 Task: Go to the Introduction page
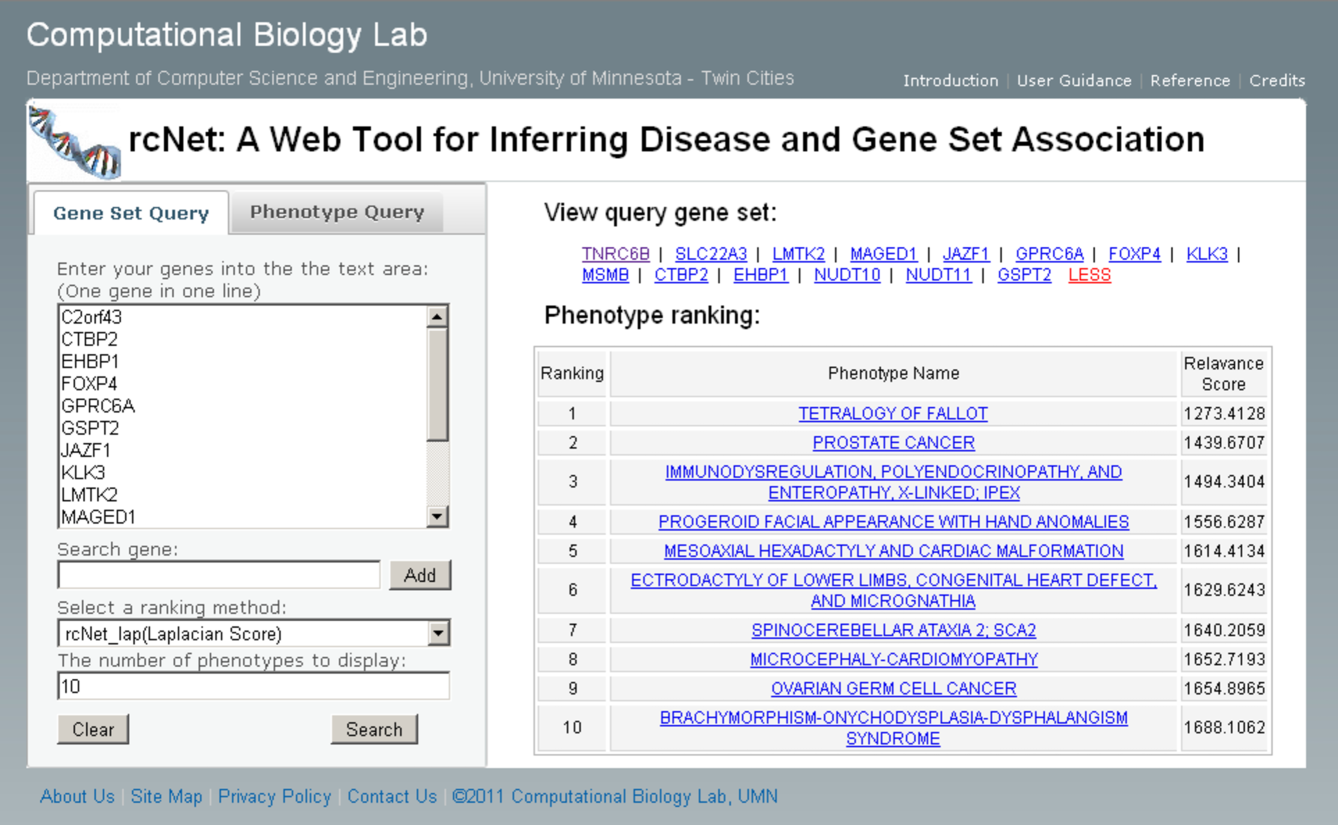point(950,81)
